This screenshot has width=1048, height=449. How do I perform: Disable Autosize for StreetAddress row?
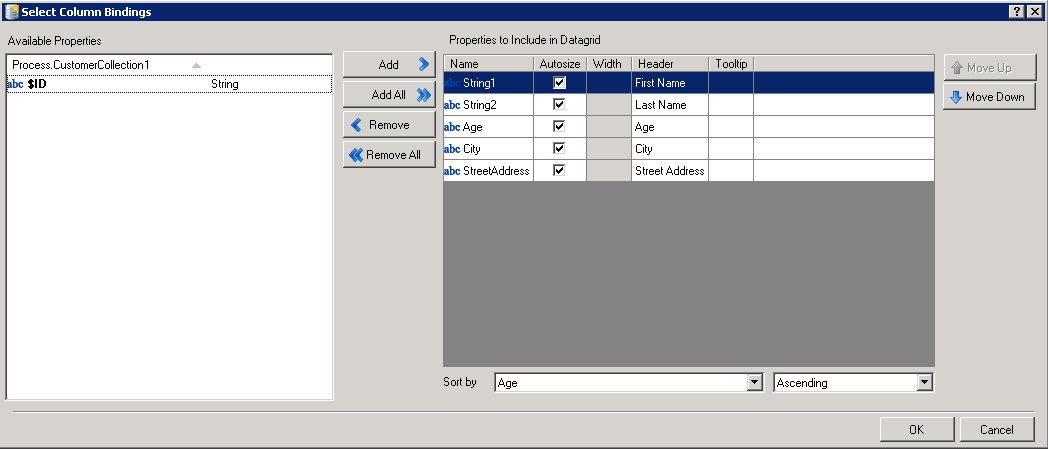[x=560, y=170]
